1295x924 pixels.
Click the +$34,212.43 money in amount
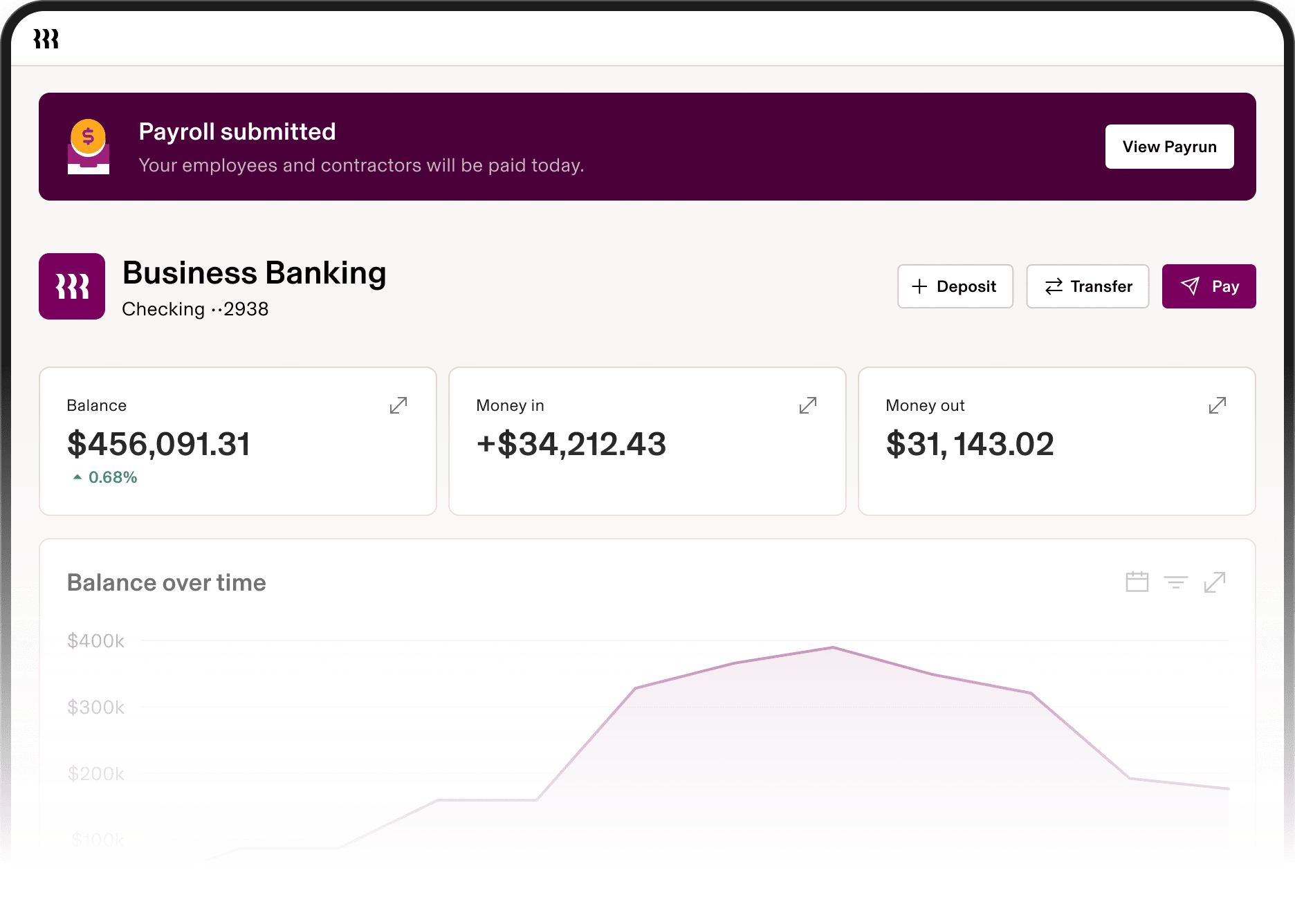click(571, 444)
